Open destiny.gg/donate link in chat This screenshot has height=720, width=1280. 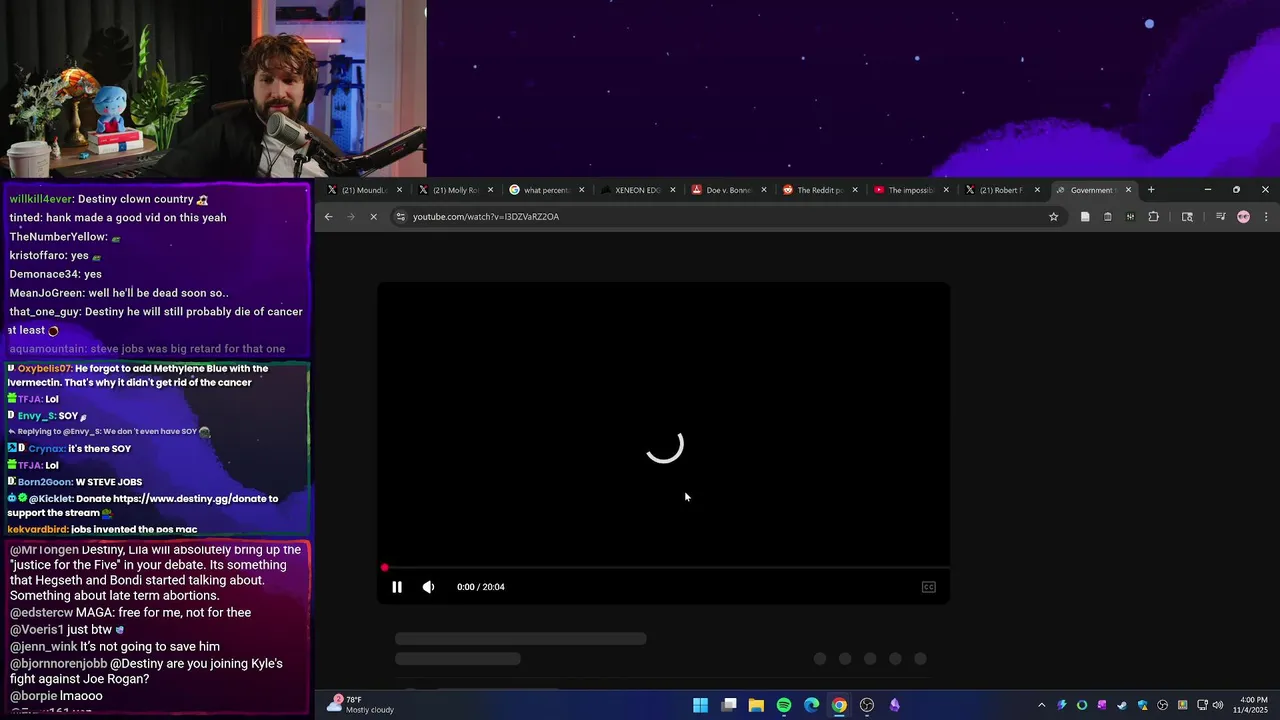(195, 498)
